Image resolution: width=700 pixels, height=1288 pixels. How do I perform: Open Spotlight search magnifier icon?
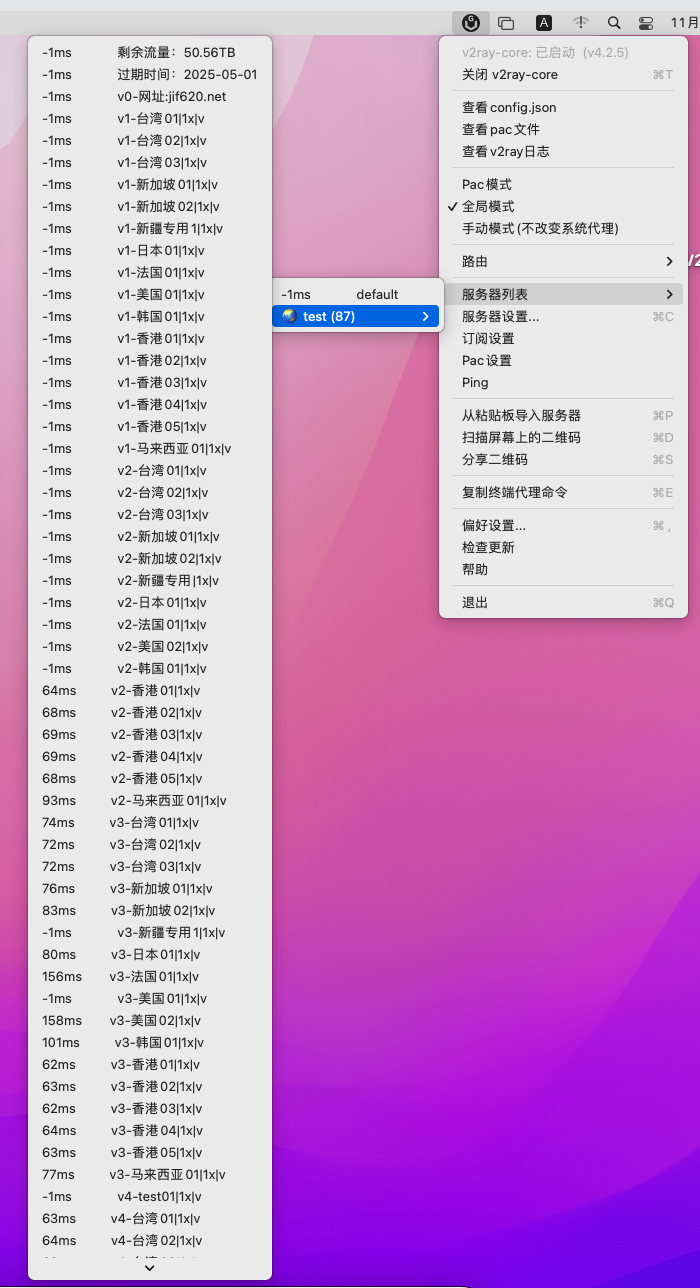tap(614, 22)
